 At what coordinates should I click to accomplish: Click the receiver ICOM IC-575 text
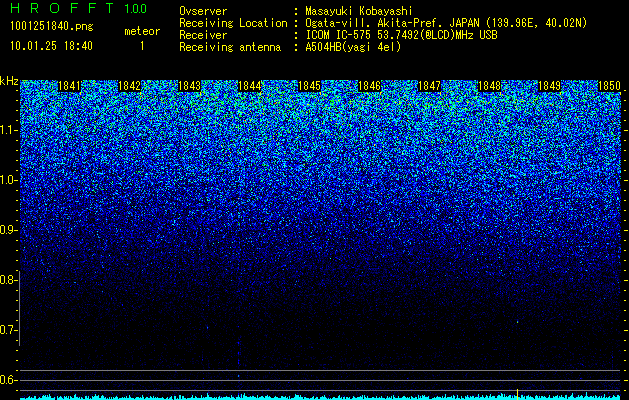tap(401, 35)
